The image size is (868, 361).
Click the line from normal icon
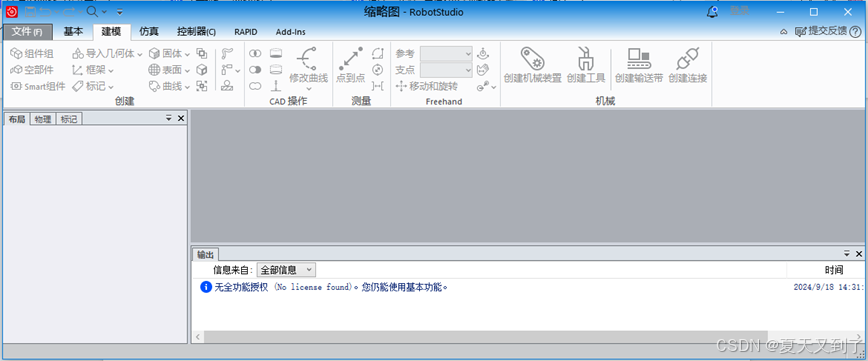point(276,86)
